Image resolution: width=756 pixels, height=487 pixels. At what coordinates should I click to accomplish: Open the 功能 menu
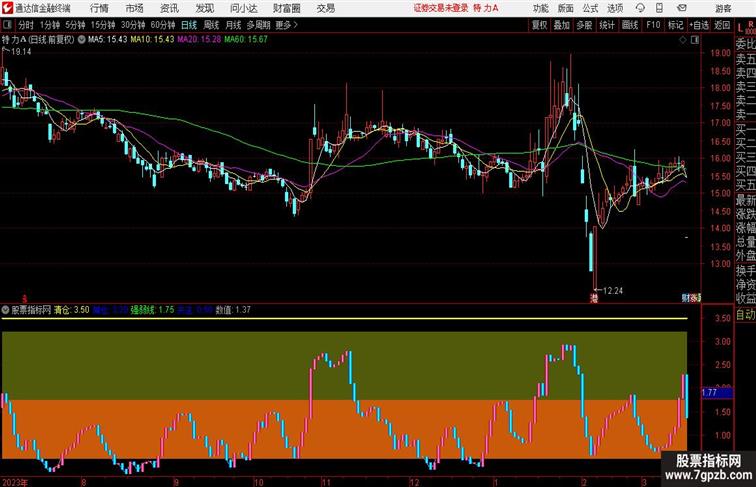pos(540,8)
